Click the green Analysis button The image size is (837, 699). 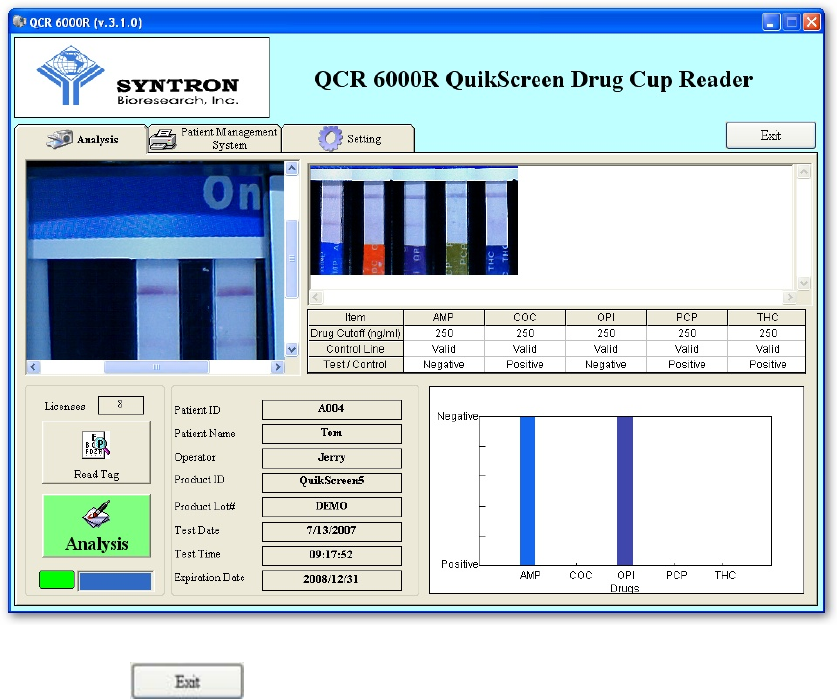97,526
